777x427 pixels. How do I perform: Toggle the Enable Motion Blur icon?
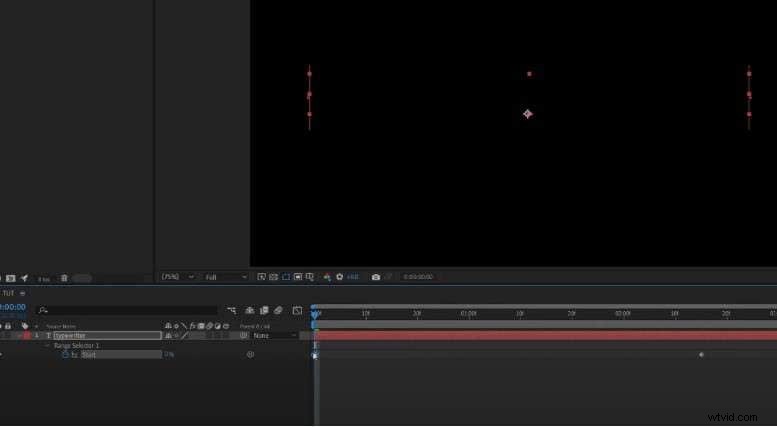[x=278, y=310]
